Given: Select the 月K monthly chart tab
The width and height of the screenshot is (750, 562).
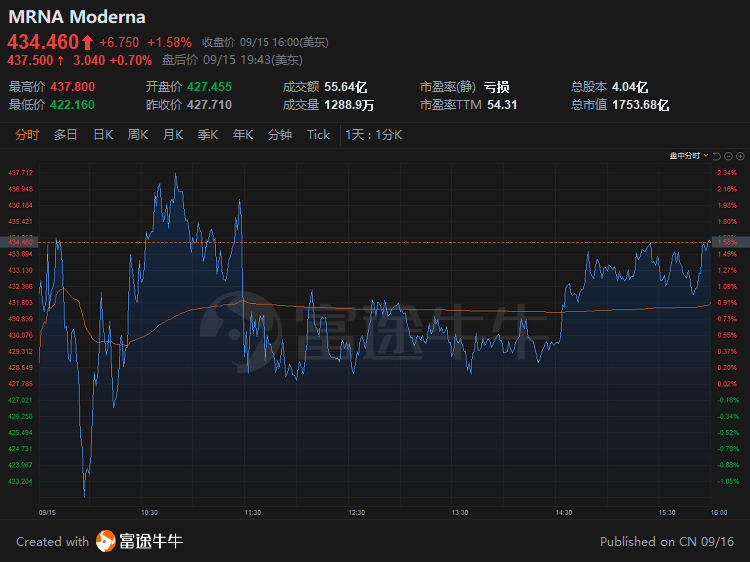Looking at the screenshot, I should click(x=173, y=135).
